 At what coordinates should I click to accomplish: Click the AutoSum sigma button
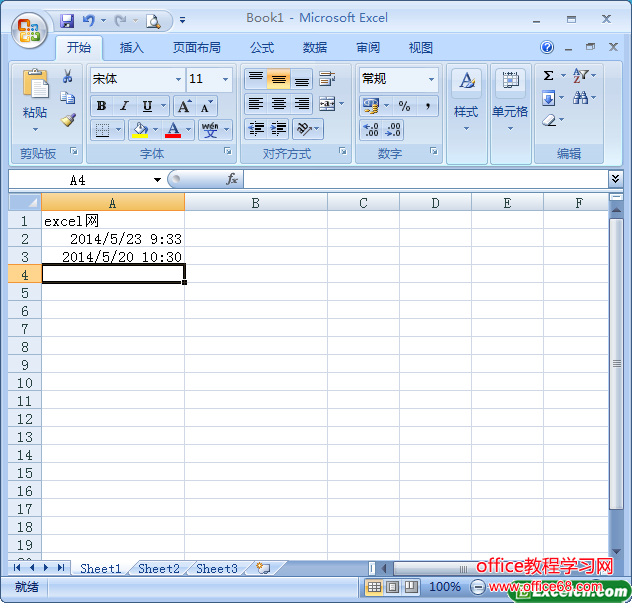pos(548,75)
